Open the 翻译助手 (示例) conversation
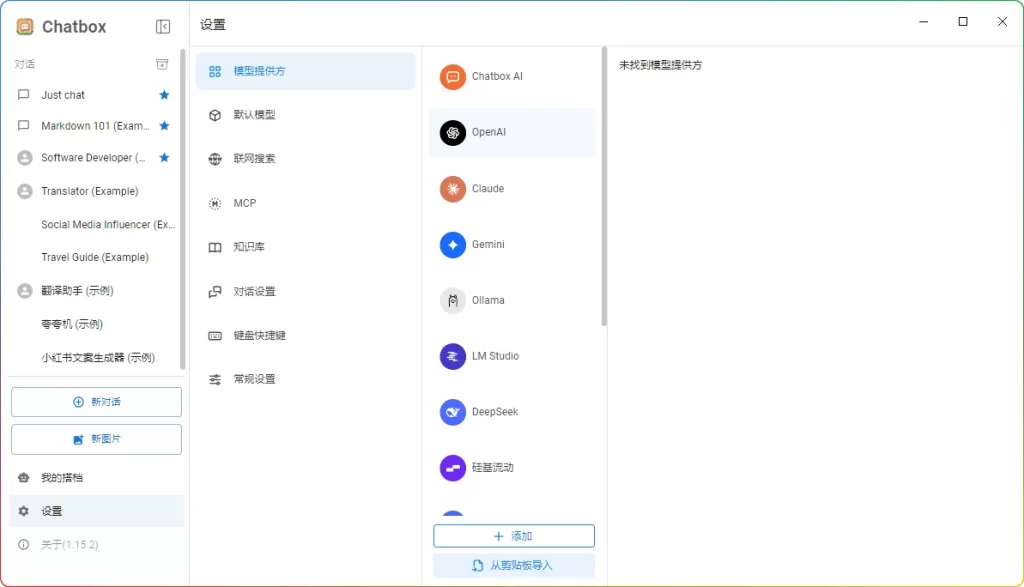The width and height of the screenshot is (1024, 587). 95,291
